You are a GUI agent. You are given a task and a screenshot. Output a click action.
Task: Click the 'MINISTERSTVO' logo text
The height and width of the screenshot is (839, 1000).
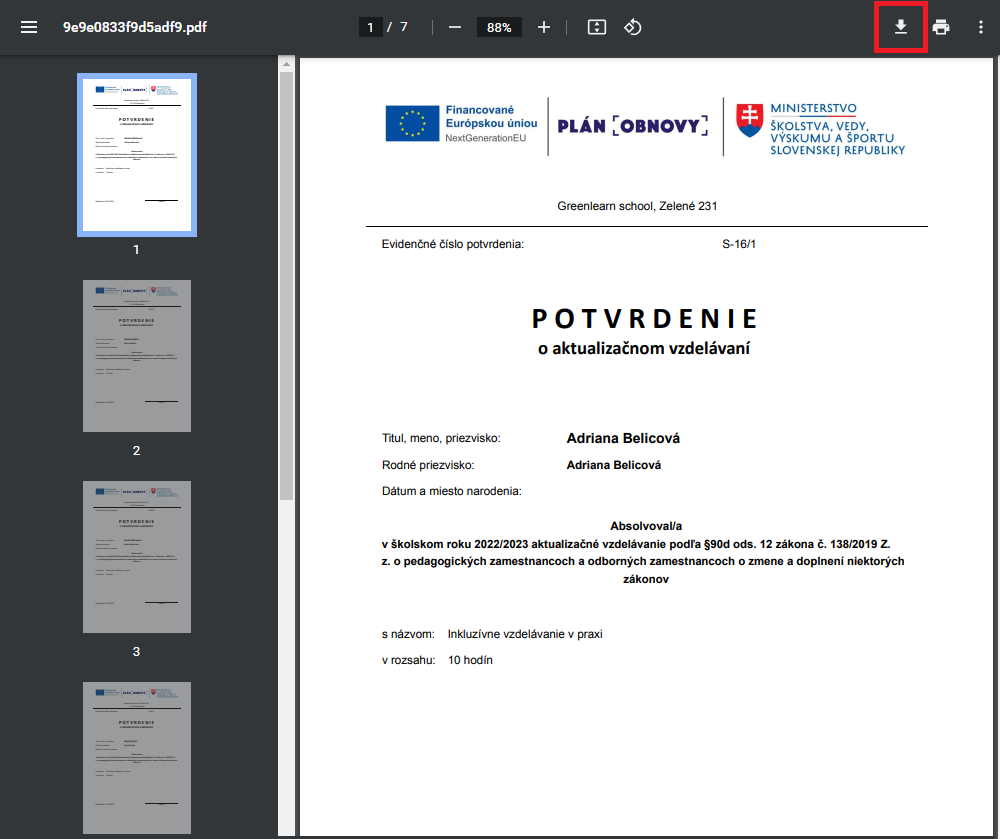tap(813, 109)
